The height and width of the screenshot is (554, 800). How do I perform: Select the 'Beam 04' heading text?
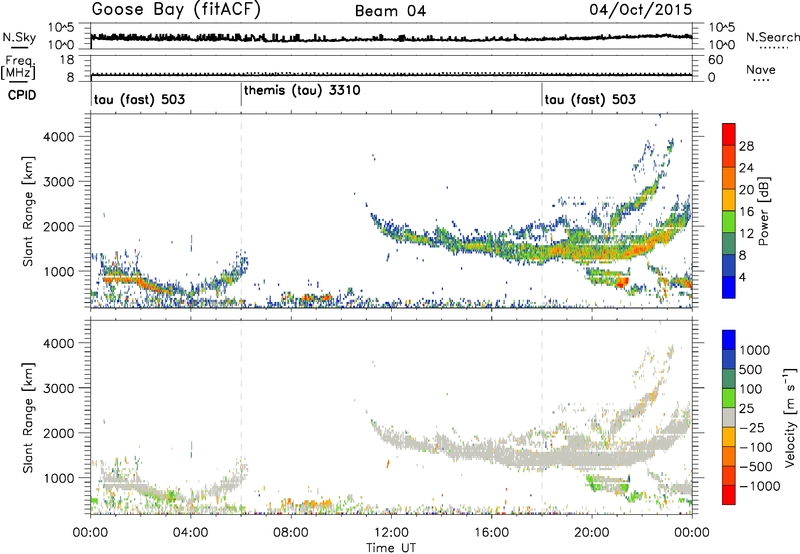coord(390,11)
